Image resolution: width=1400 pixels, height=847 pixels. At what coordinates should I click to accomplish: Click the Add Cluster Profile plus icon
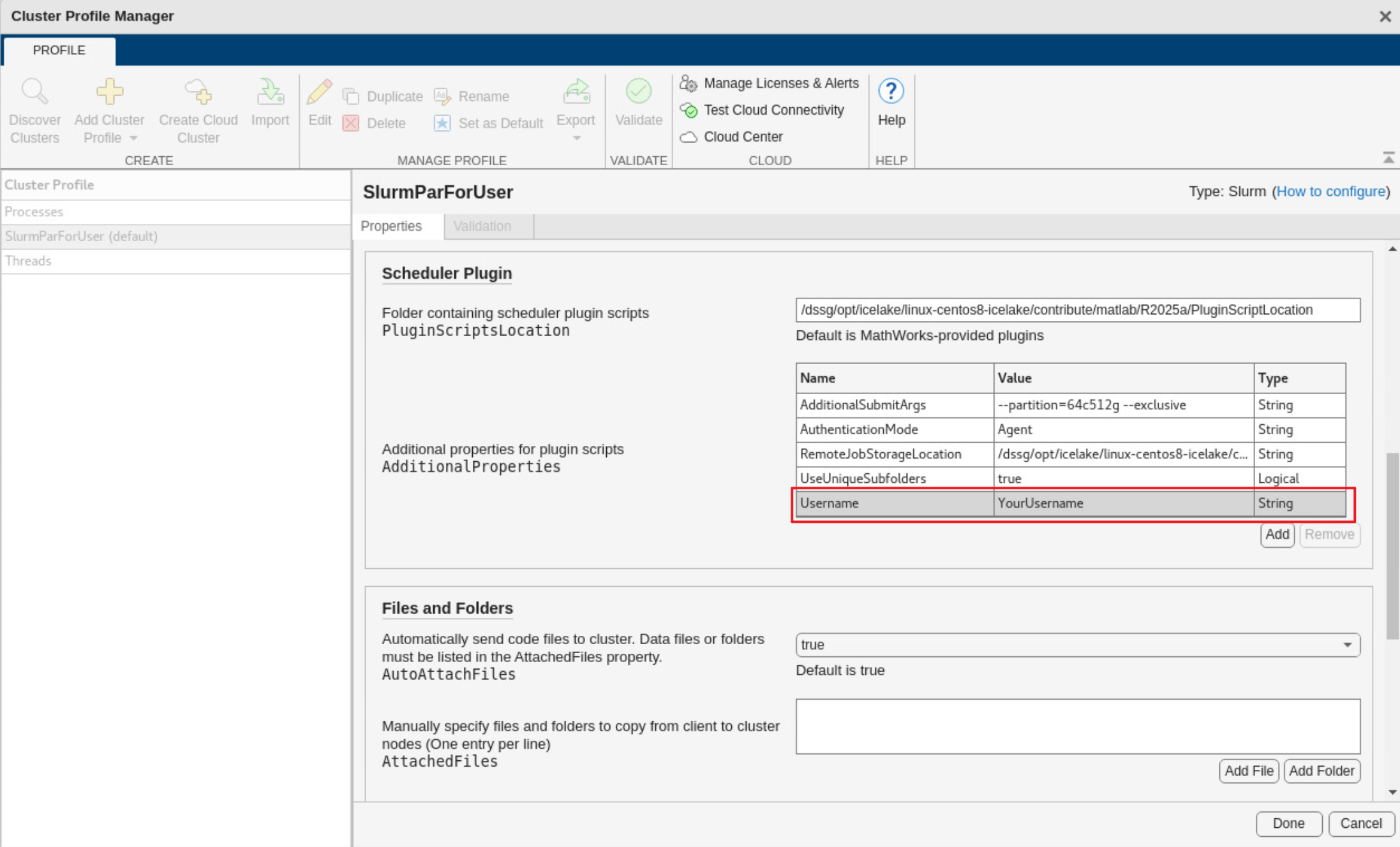tap(109, 92)
